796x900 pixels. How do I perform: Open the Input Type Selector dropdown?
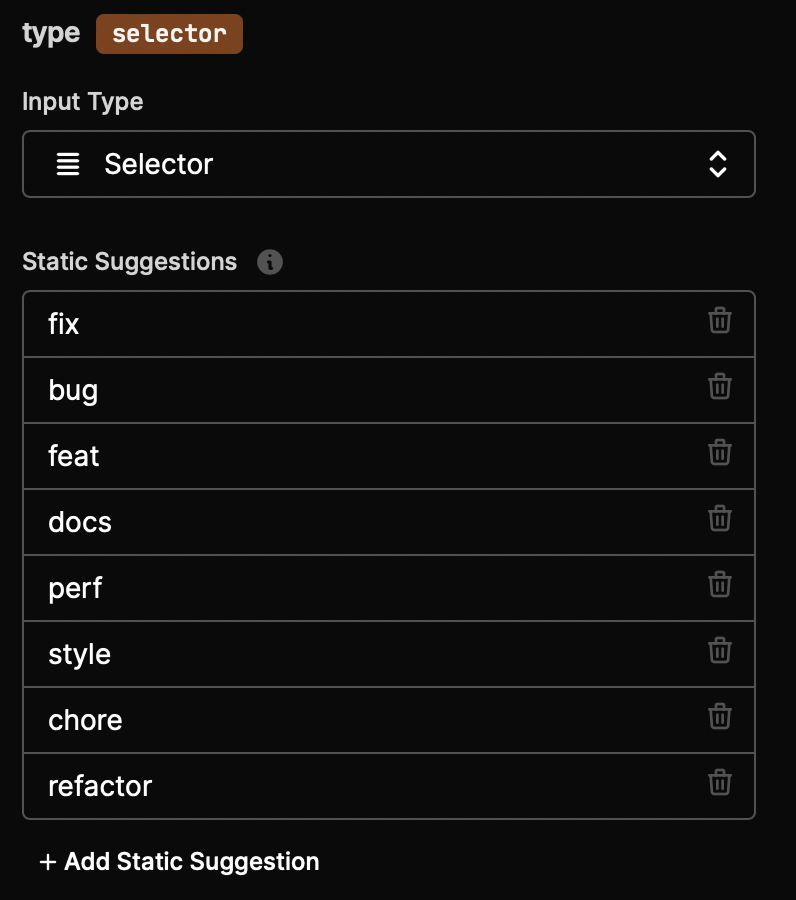point(389,164)
